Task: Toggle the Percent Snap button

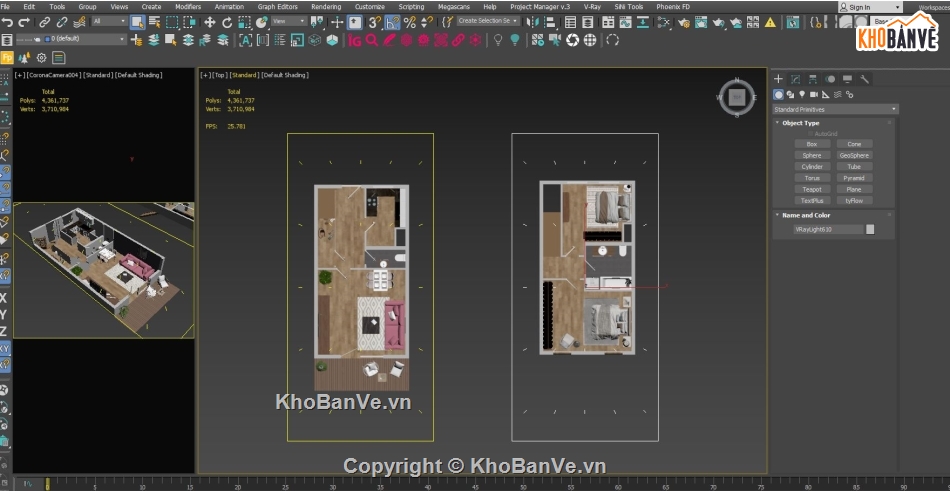Action: tap(410, 22)
